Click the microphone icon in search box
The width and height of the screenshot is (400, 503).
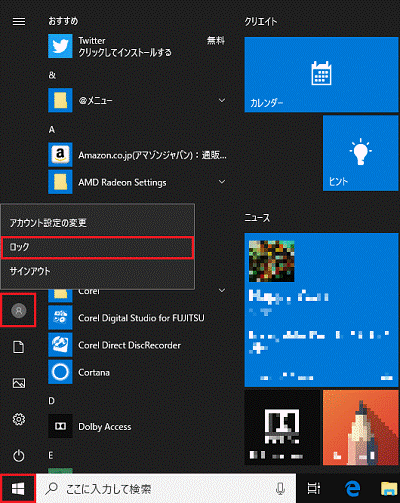tap(280, 489)
